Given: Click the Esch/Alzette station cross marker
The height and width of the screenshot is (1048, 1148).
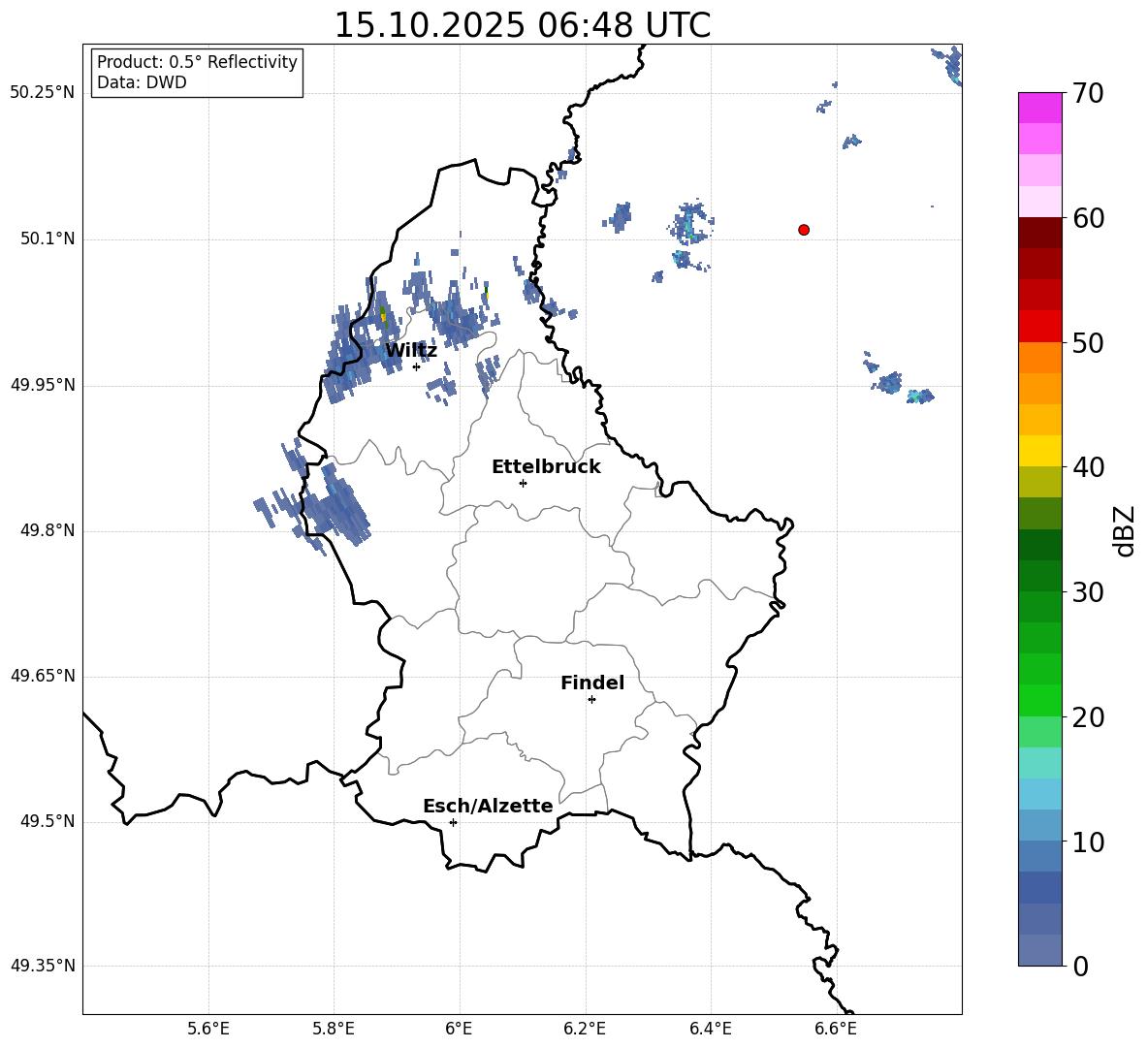Looking at the screenshot, I should click(453, 822).
